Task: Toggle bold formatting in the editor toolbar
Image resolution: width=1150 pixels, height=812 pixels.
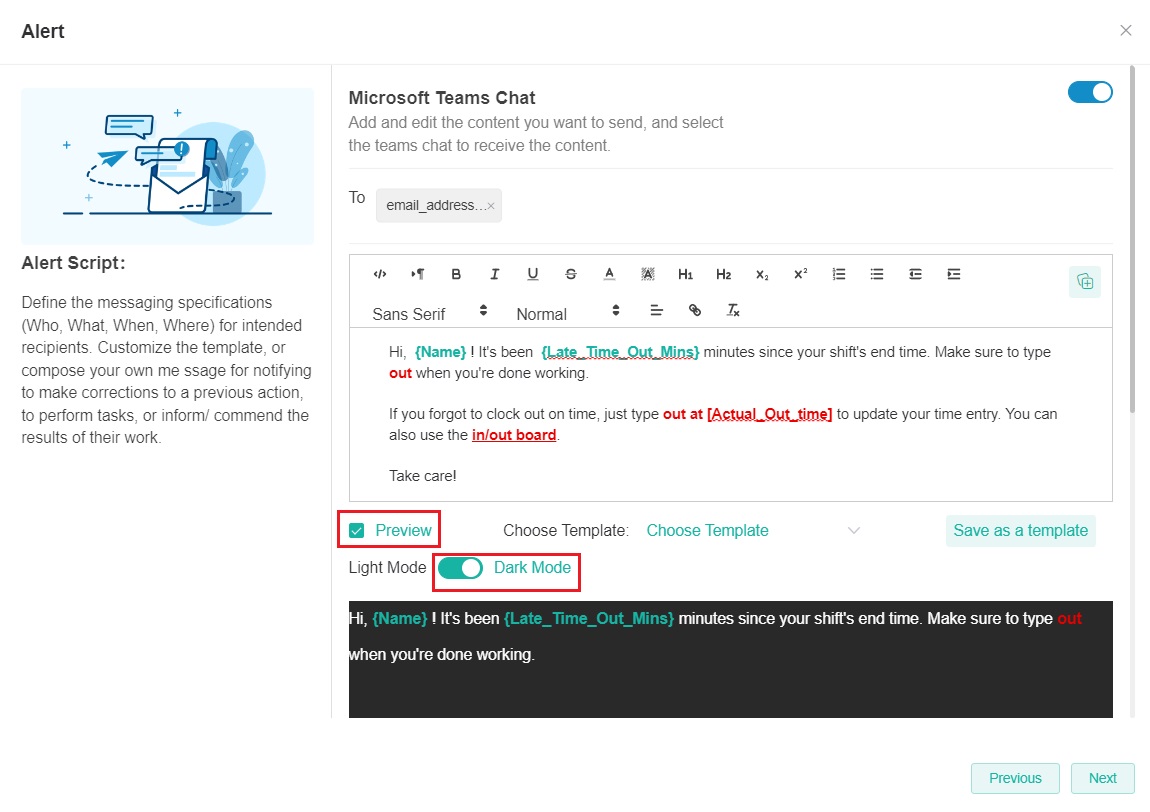Action: (x=456, y=274)
